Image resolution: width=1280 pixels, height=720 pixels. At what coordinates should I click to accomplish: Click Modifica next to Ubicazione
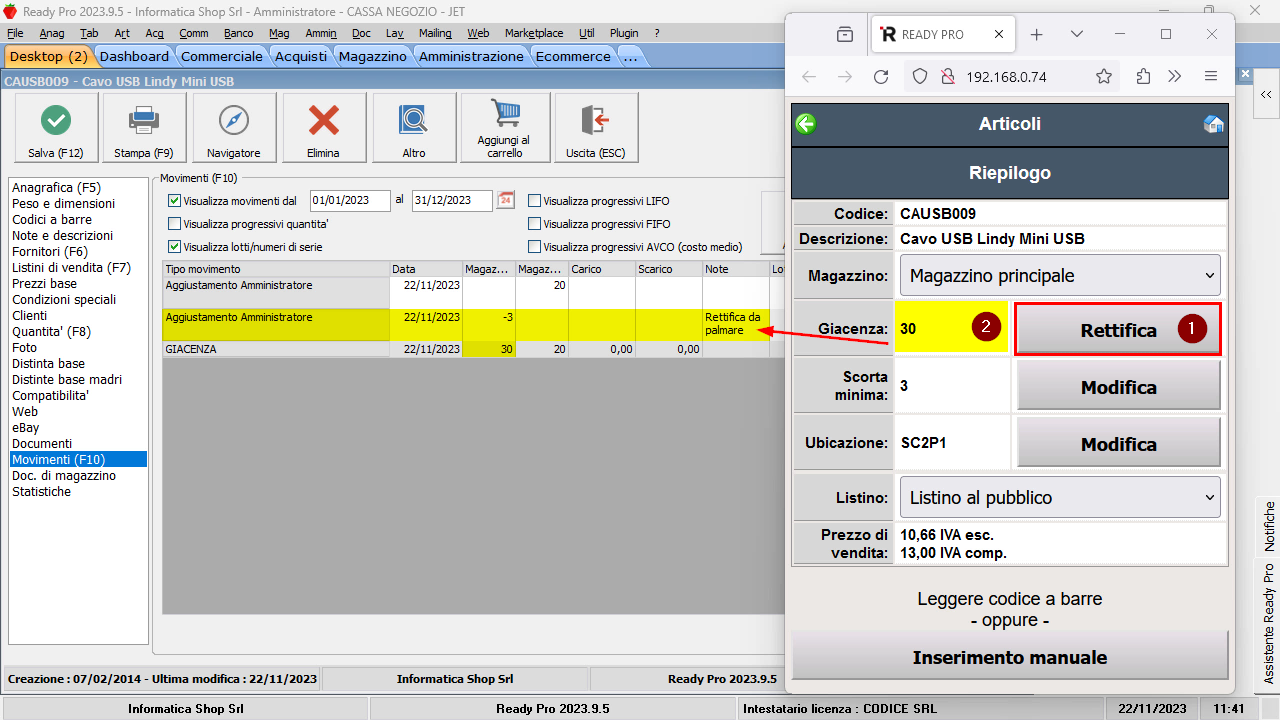pos(1118,444)
